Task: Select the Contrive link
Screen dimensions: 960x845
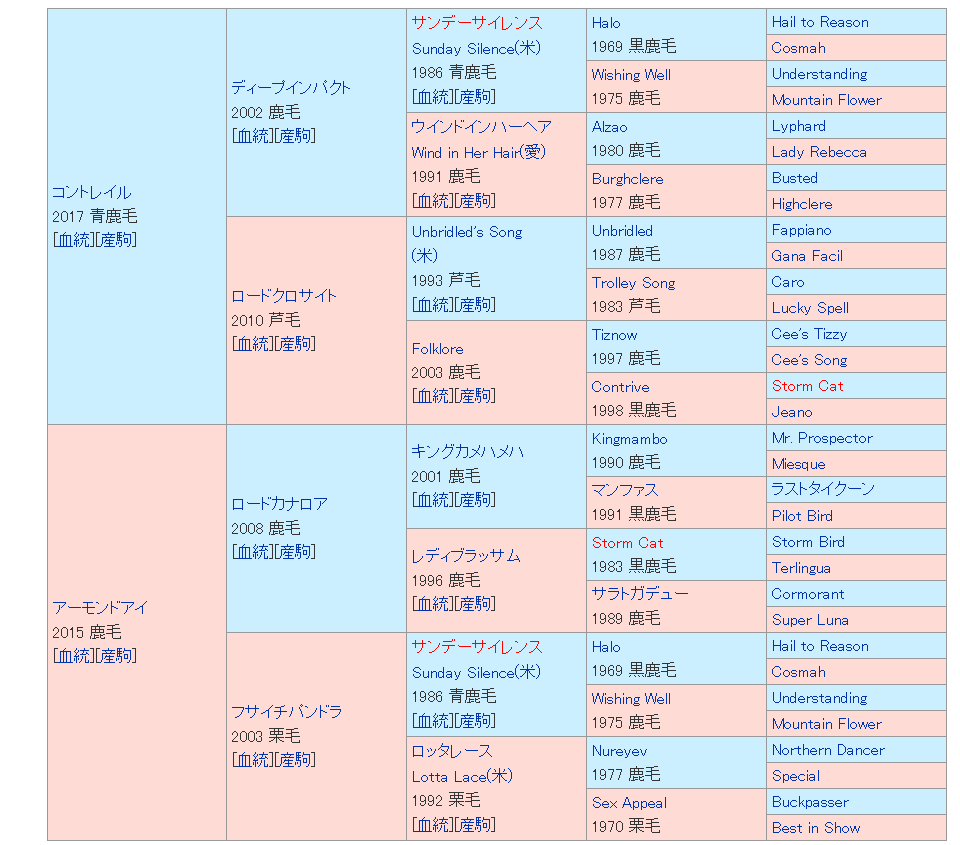Action: (x=620, y=388)
